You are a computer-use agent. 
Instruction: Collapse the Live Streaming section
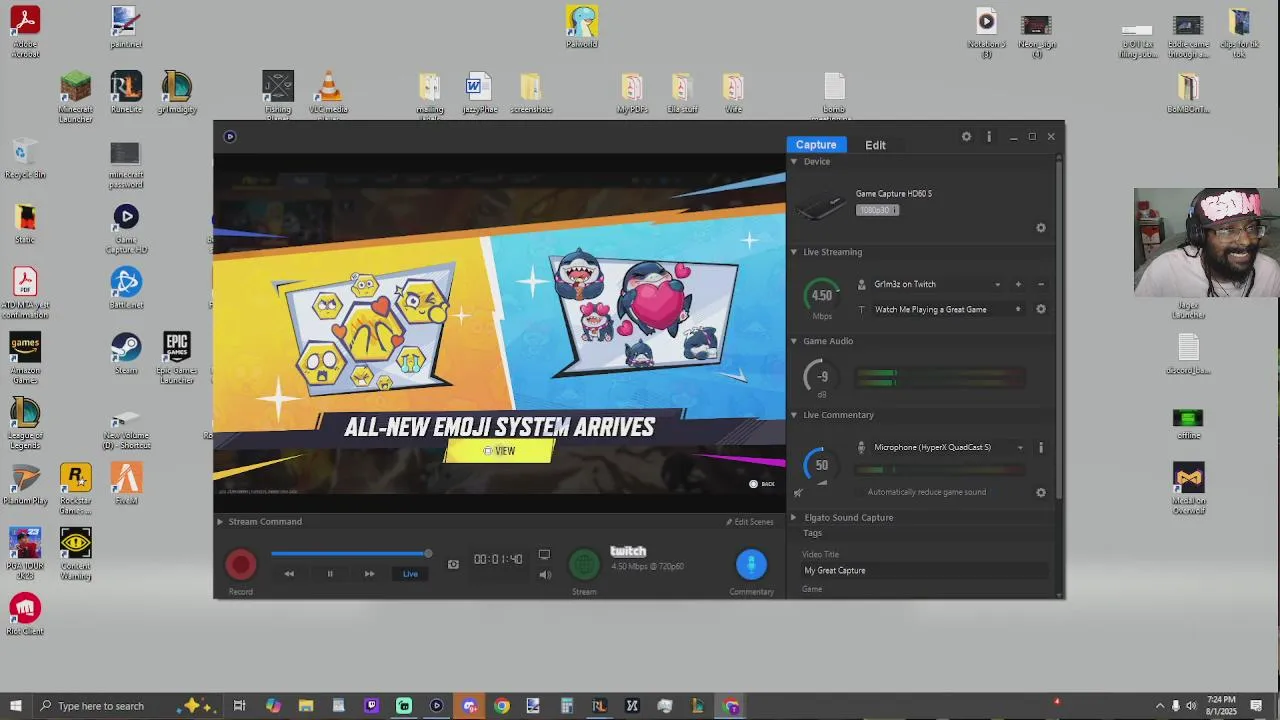pos(794,252)
